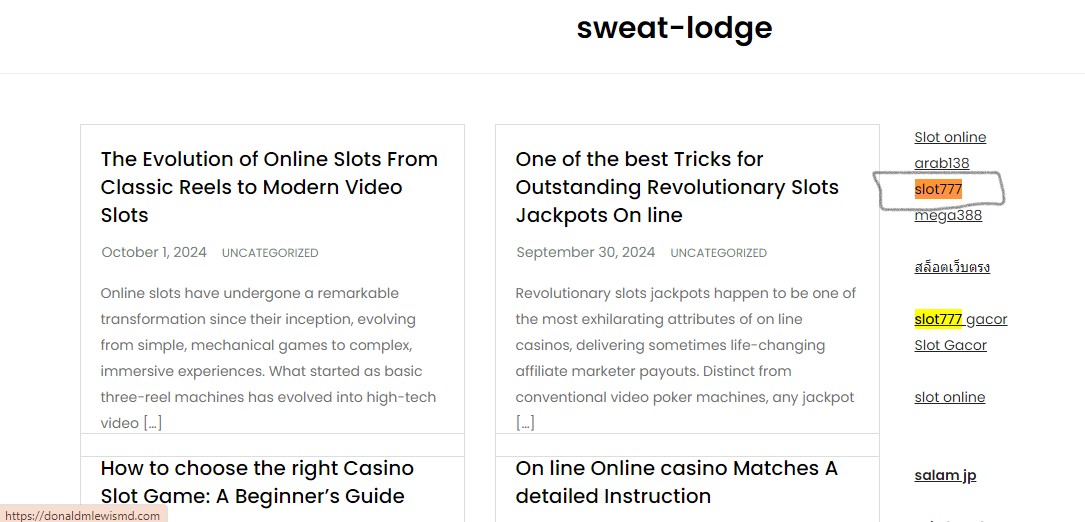Screen dimensions: 1085x522
Task: Click the Slot Gacor sidebar link
Action: [x=950, y=345]
